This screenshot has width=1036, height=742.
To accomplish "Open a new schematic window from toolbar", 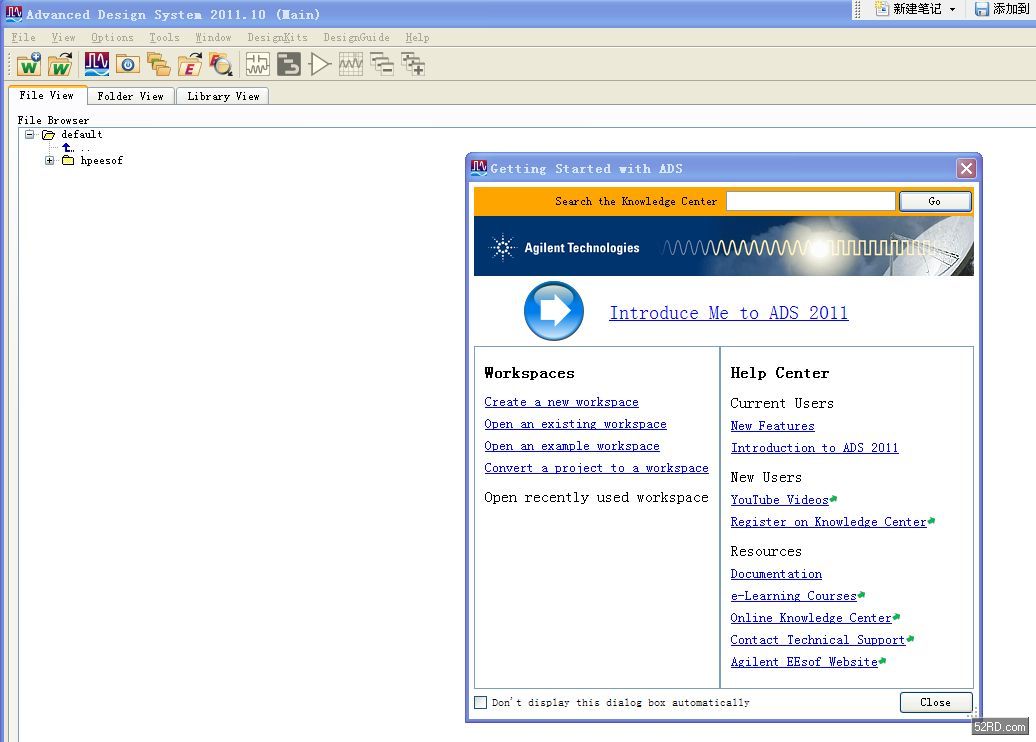I will (258, 64).
